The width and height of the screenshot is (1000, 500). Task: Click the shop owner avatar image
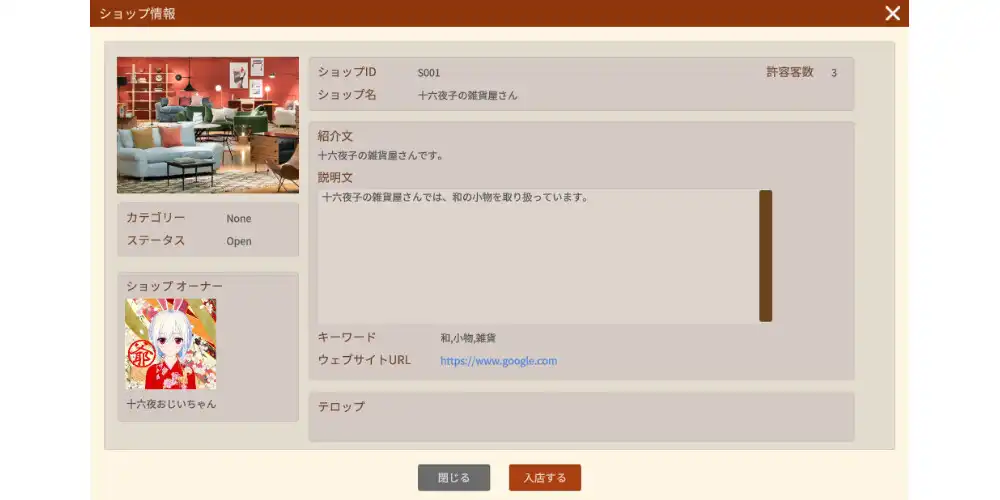[x=171, y=344]
